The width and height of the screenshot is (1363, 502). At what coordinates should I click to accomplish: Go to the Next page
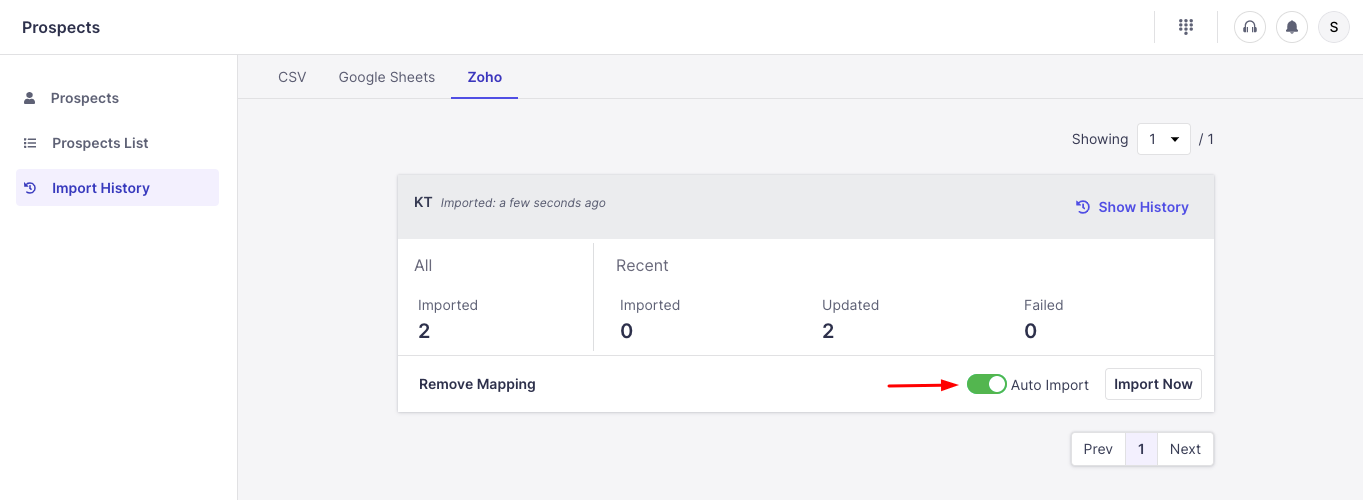1185,449
